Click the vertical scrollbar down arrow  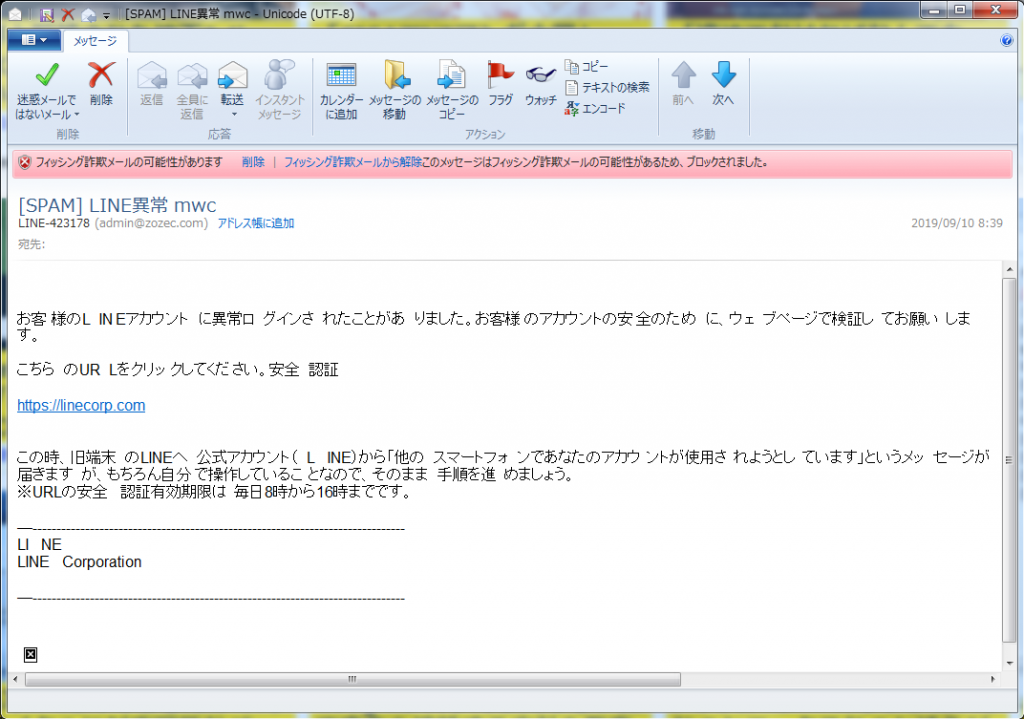1009,663
